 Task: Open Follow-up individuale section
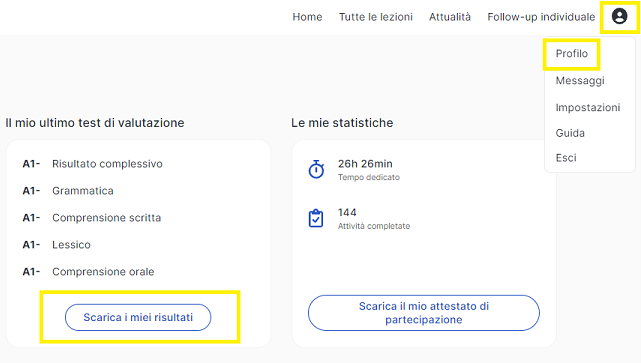tap(541, 17)
